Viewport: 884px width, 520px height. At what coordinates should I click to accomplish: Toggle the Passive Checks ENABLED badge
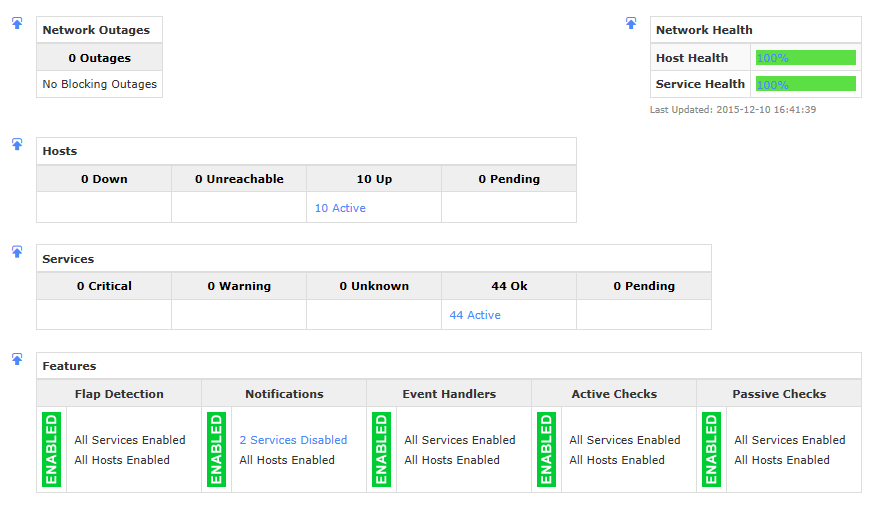click(x=712, y=449)
